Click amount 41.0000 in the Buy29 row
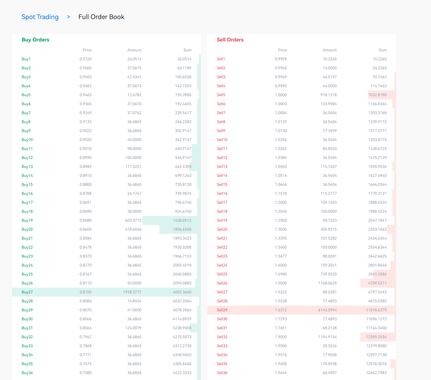 point(134,310)
